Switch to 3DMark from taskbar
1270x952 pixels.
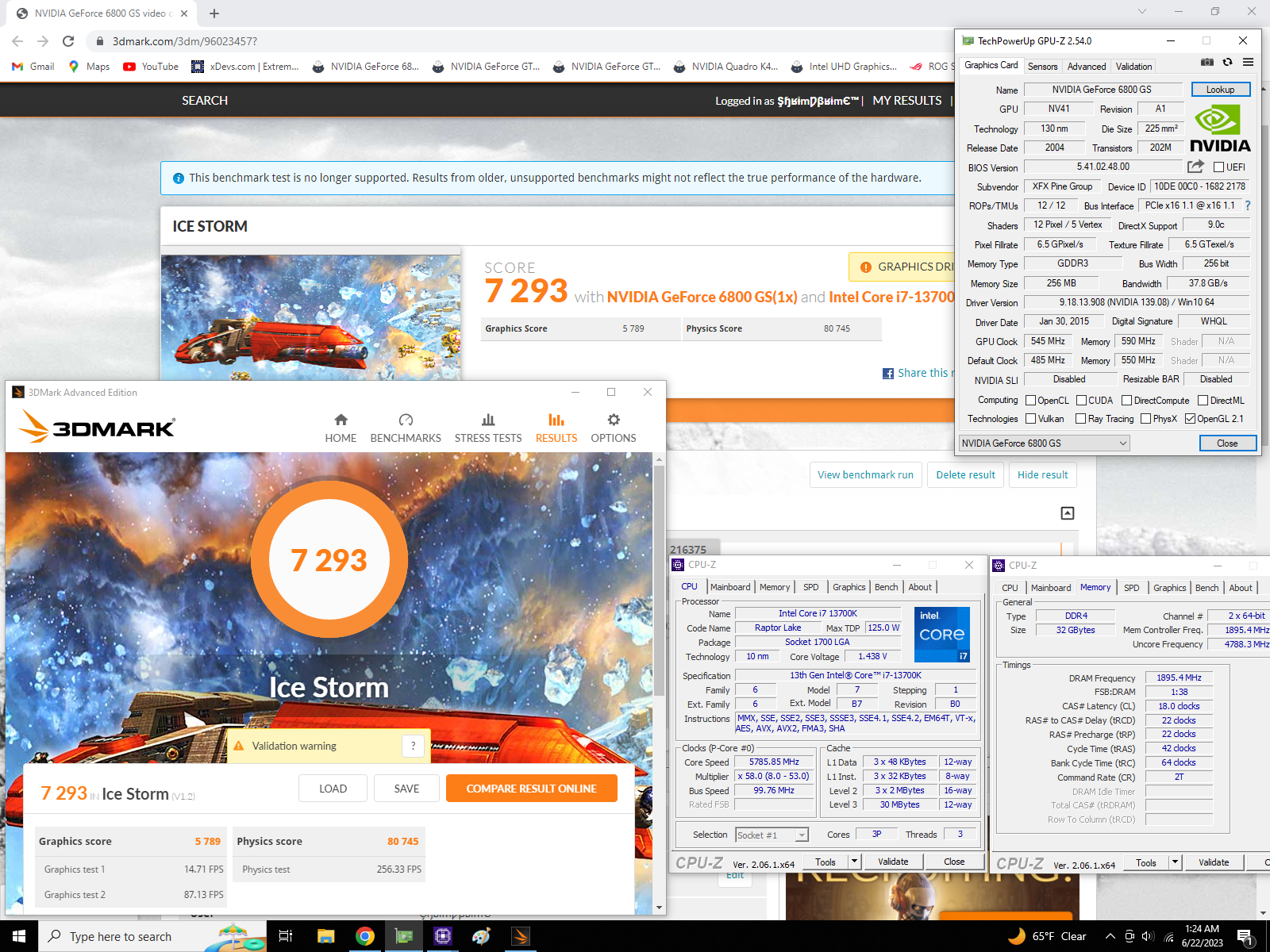tap(521, 936)
